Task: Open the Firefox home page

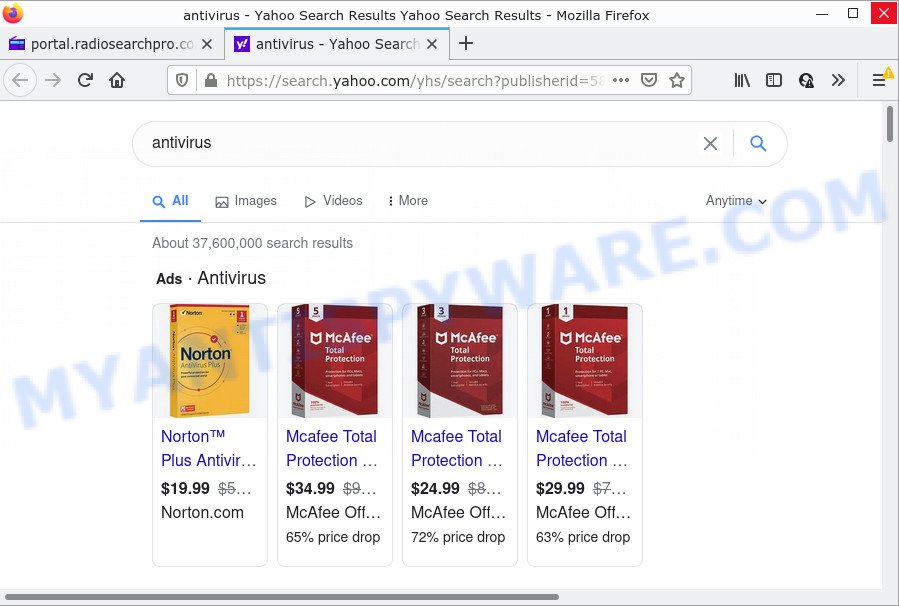Action: (x=117, y=80)
